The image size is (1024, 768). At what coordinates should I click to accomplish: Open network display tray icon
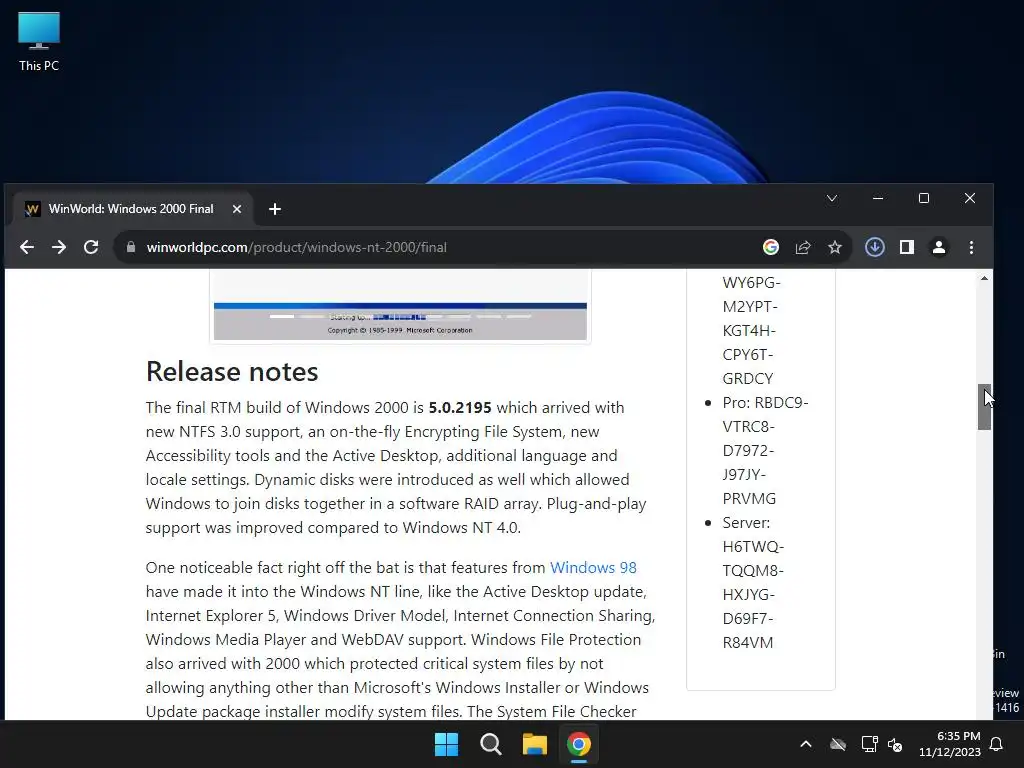pyautogui.click(x=869, y=744)
